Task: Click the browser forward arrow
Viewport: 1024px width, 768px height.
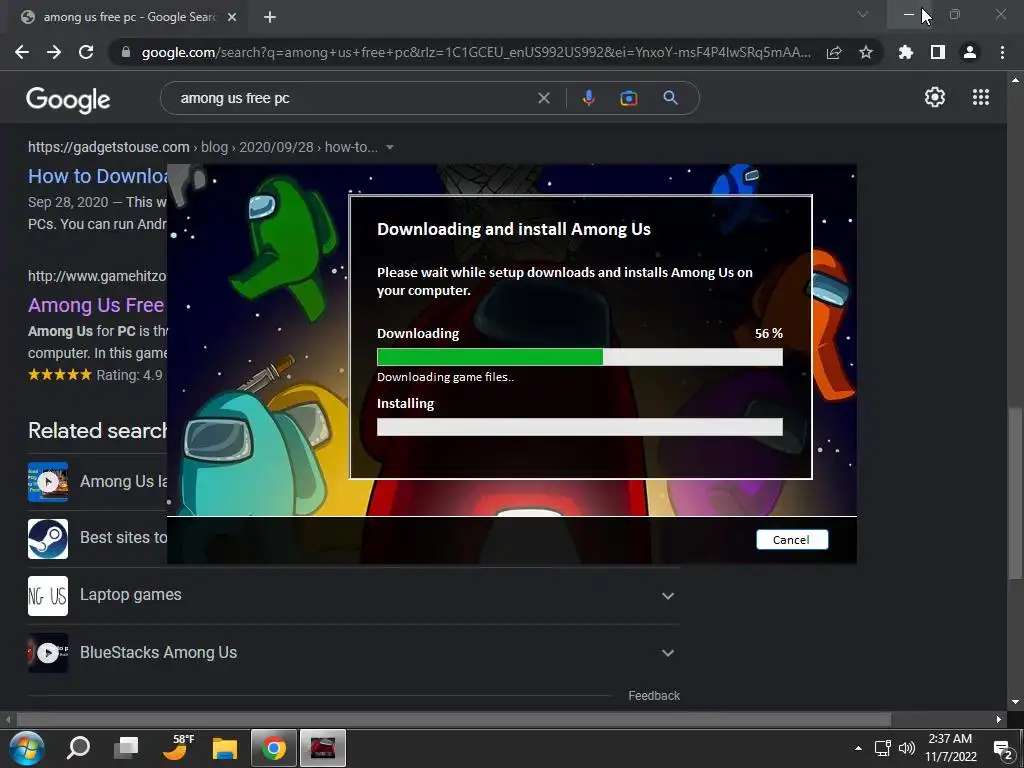Action: tap(54, 52)
